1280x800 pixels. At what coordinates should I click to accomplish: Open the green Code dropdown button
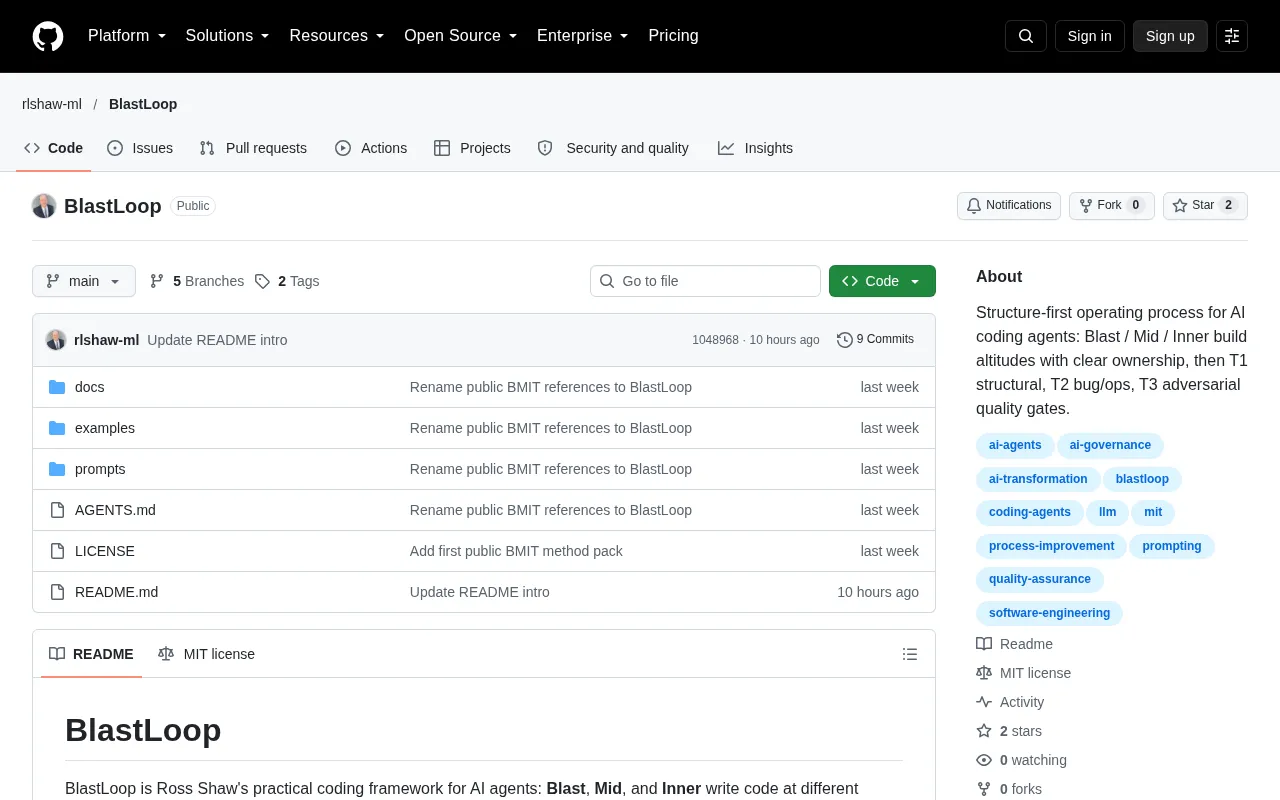click(x=882, y=281)
